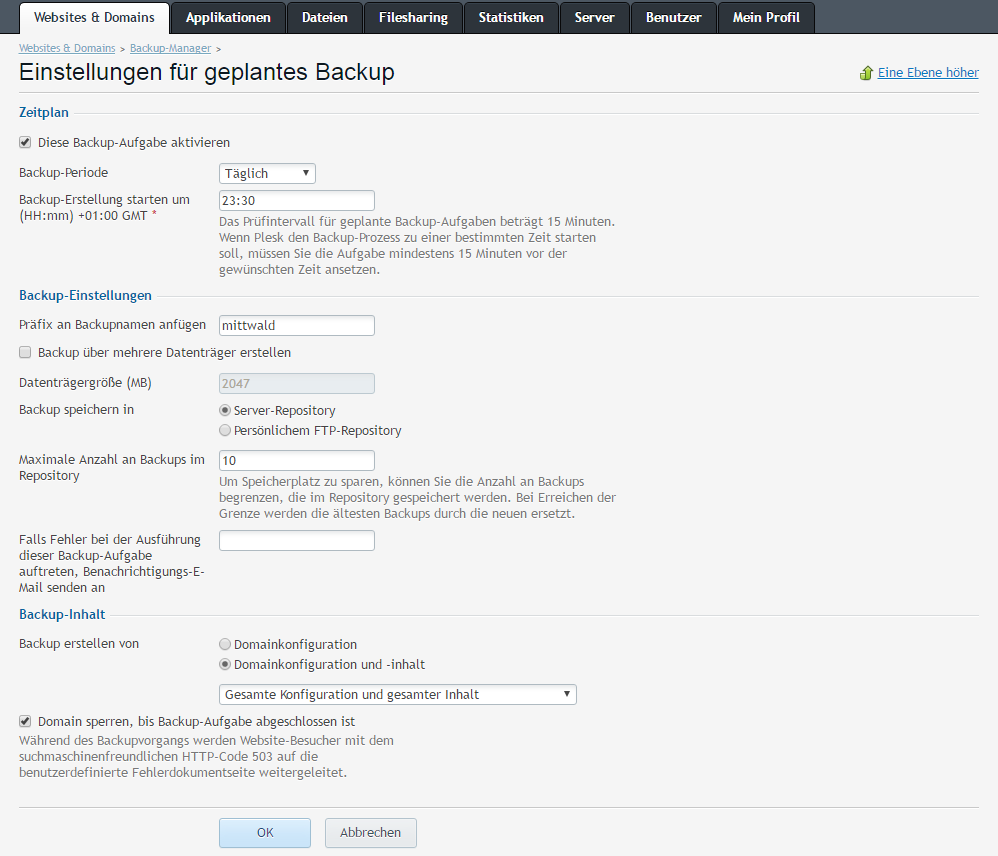The width and height of the screenshot is (998, 856).
Task: Click the Präfix an Backupnamen anfügen label
Action: coord(112,325)
